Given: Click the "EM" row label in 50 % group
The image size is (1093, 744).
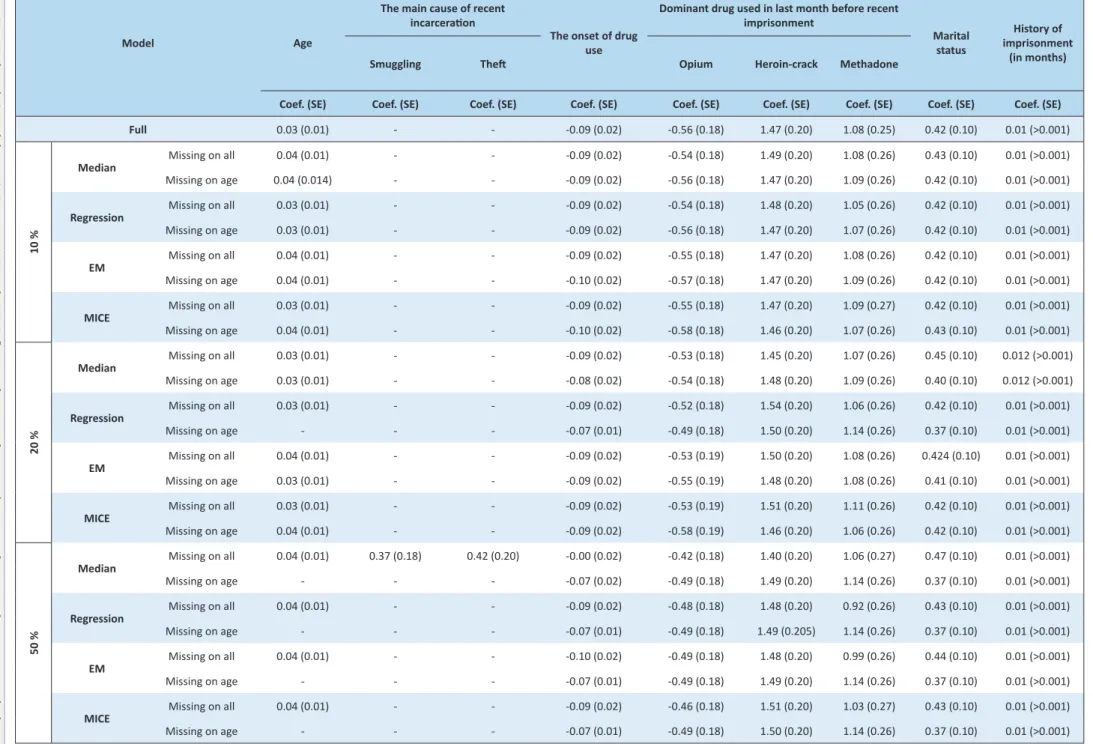Looking at the screenshot, I should [97, 669].
